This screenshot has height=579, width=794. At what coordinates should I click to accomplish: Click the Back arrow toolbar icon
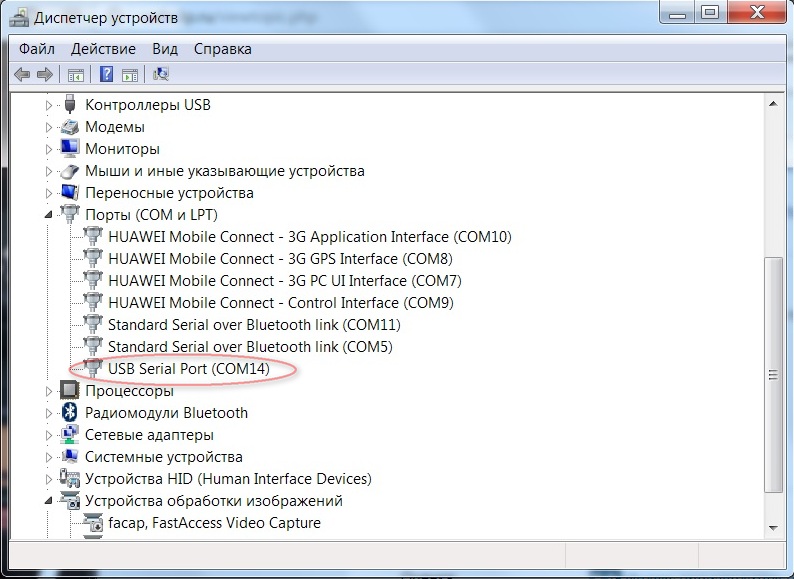[22, 74]
